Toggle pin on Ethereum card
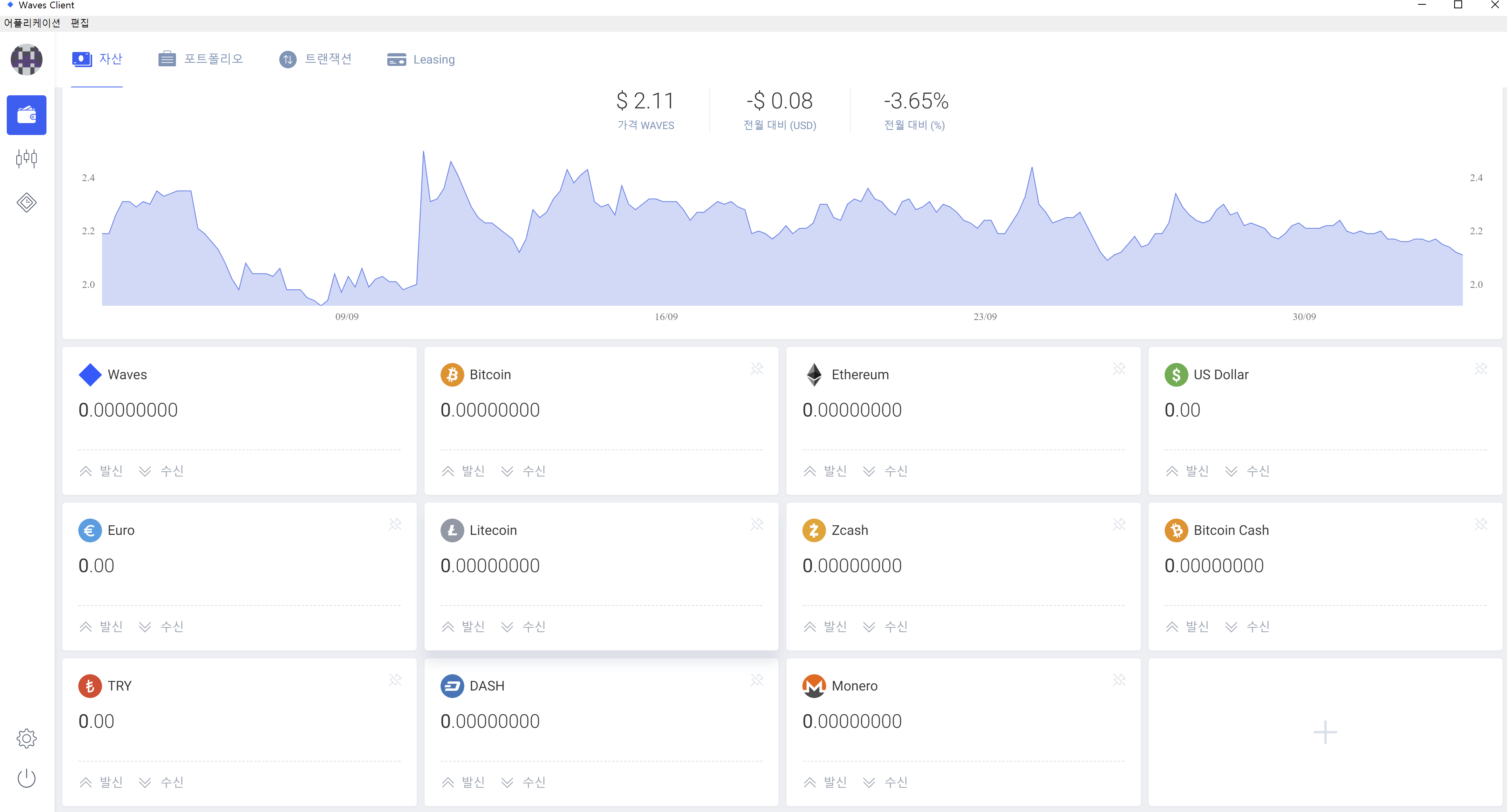Screen dimensions: 1507x812 click(x=1119, y=368)
